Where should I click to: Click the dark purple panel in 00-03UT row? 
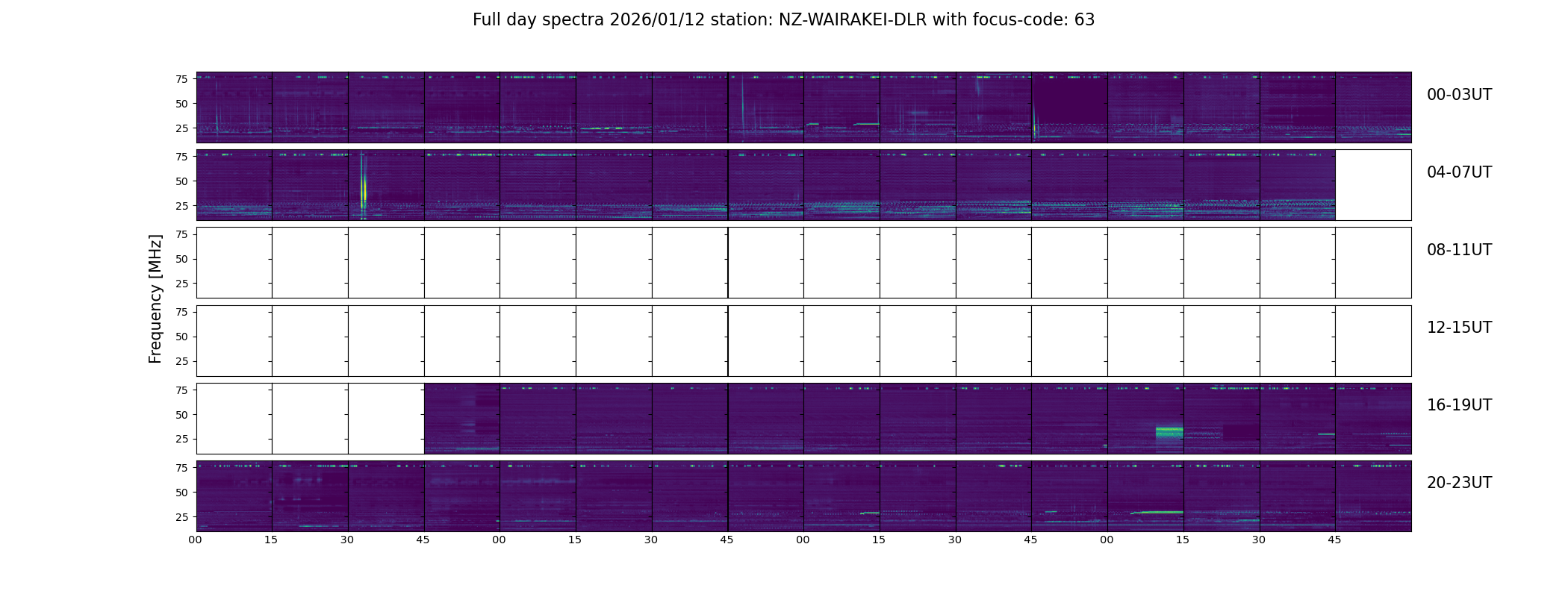point(1069,107)
